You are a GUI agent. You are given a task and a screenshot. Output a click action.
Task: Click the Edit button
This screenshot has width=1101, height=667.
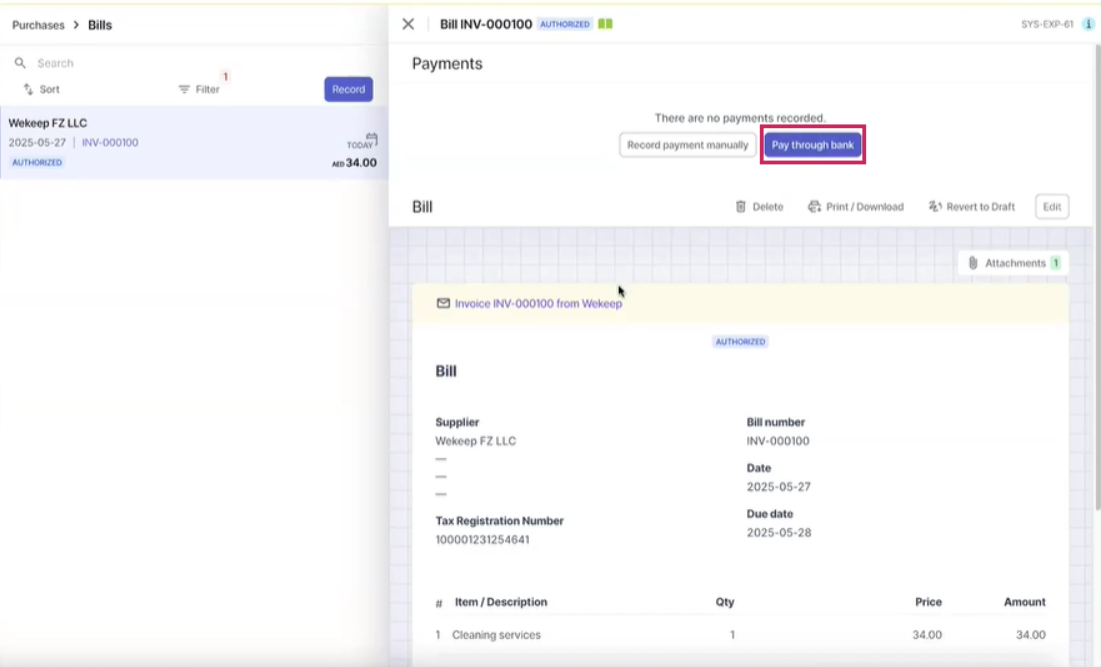(x=1052, y=206)
